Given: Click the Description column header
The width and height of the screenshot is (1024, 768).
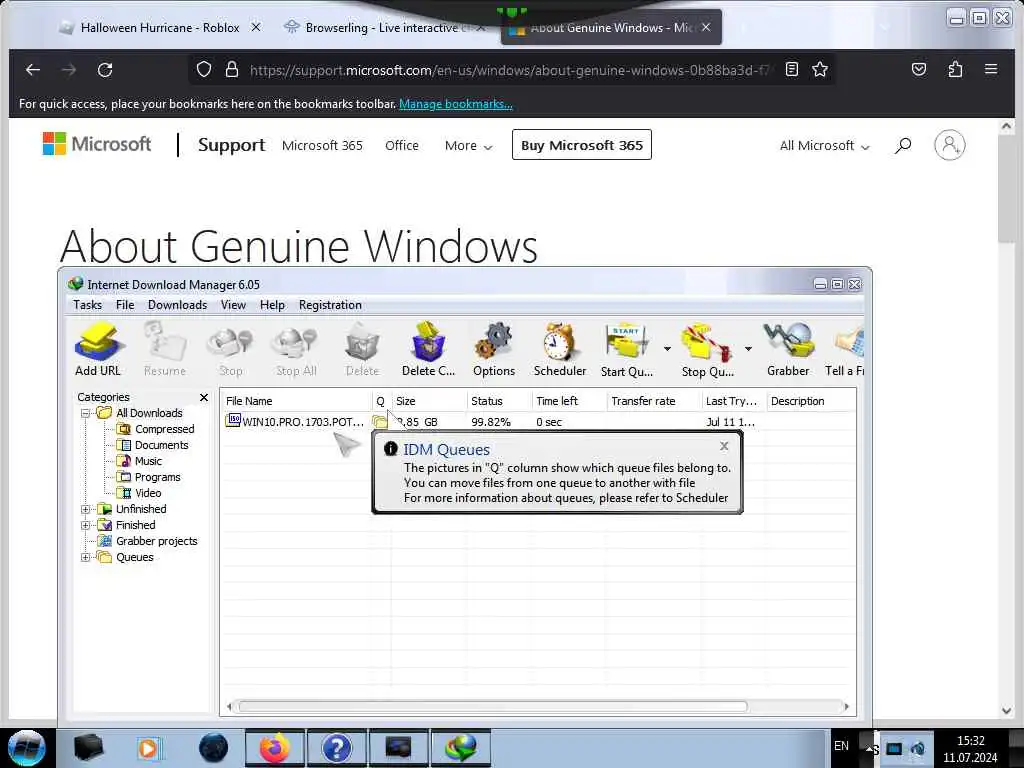Looking at the screenshot, I should click(x=810, y=401).
